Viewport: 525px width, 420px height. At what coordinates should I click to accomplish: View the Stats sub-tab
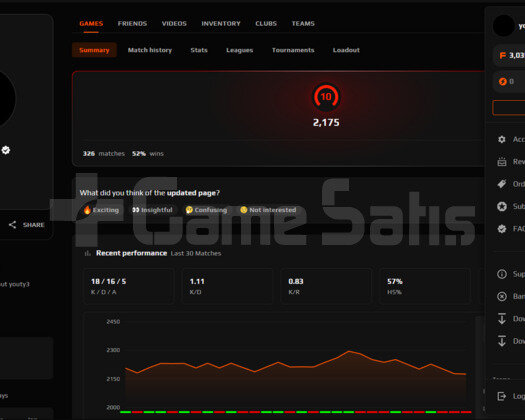coord(199,50)
